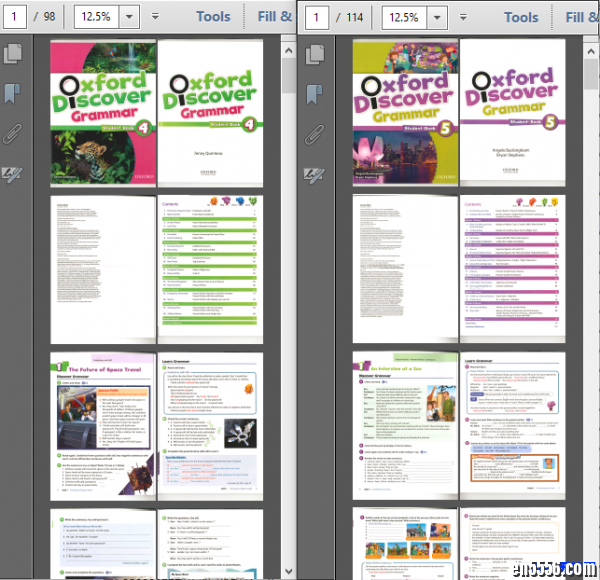Viewport: 600px width, 580px height.
Task: Click scroll up arrow in right window
Action: [x=592, y=52]
